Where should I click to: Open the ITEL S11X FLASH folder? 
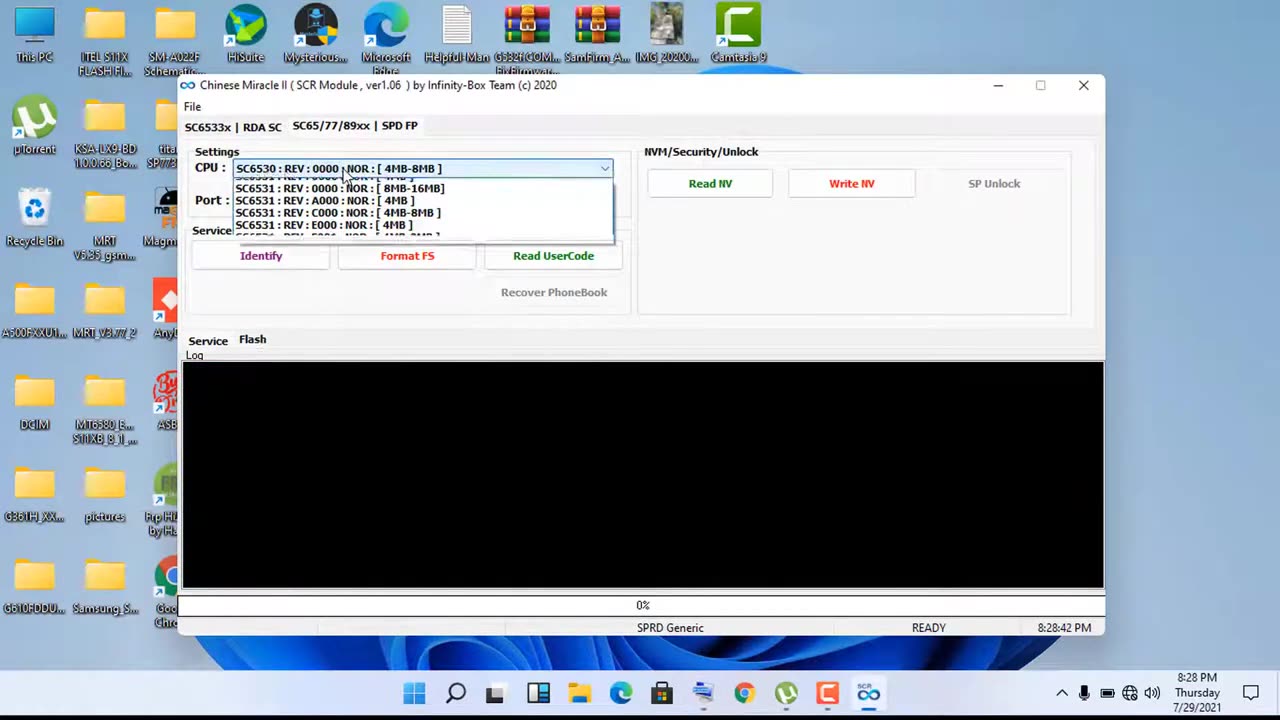105,40
